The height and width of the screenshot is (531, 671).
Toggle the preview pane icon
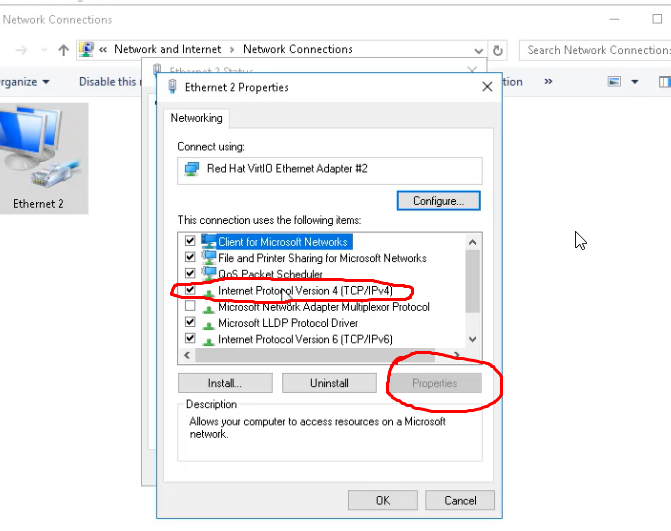665,81
